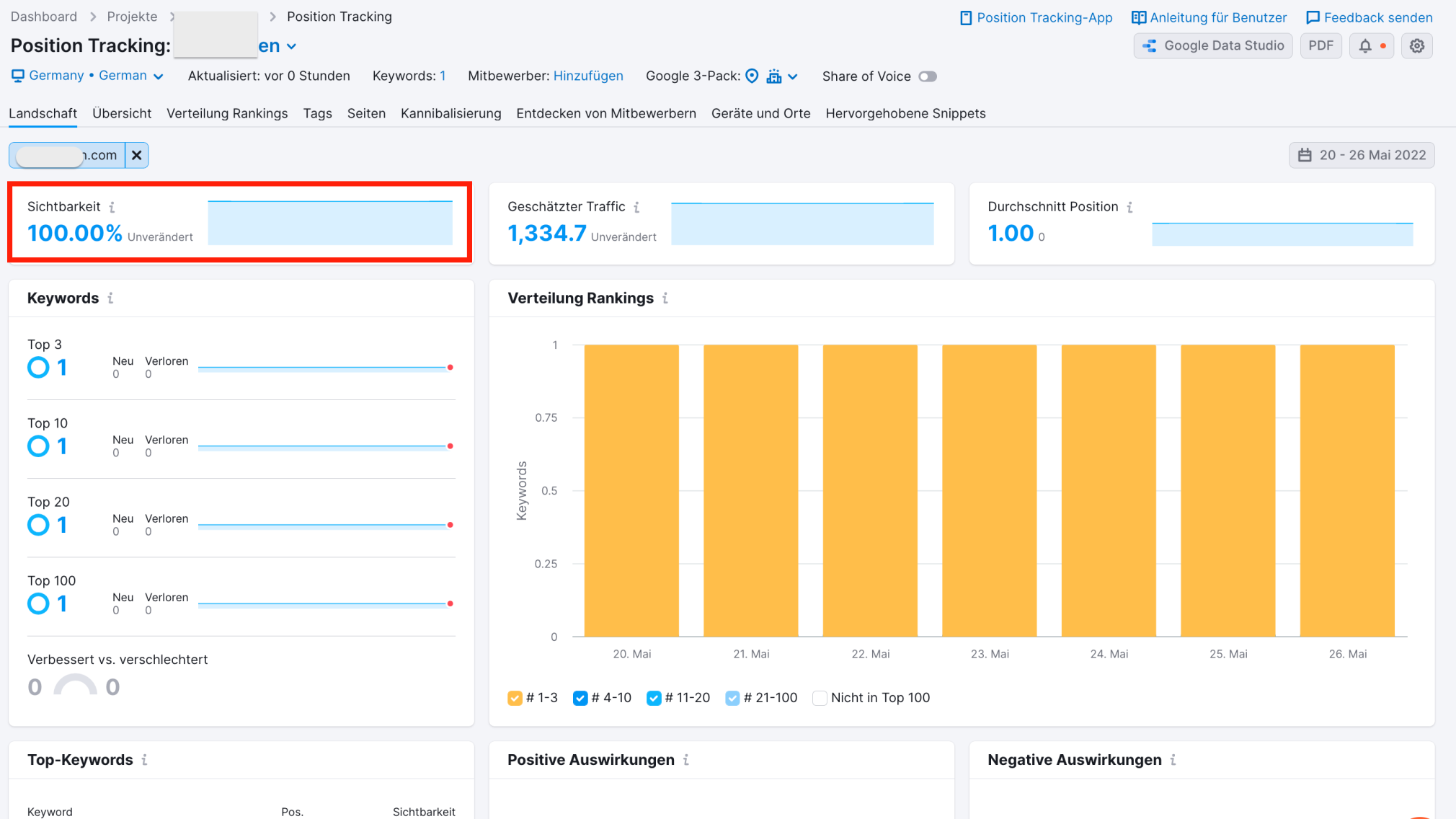The image size is (1456, 819).
Task: Open the Position Tracking-App link
Action: (1036, 17)
